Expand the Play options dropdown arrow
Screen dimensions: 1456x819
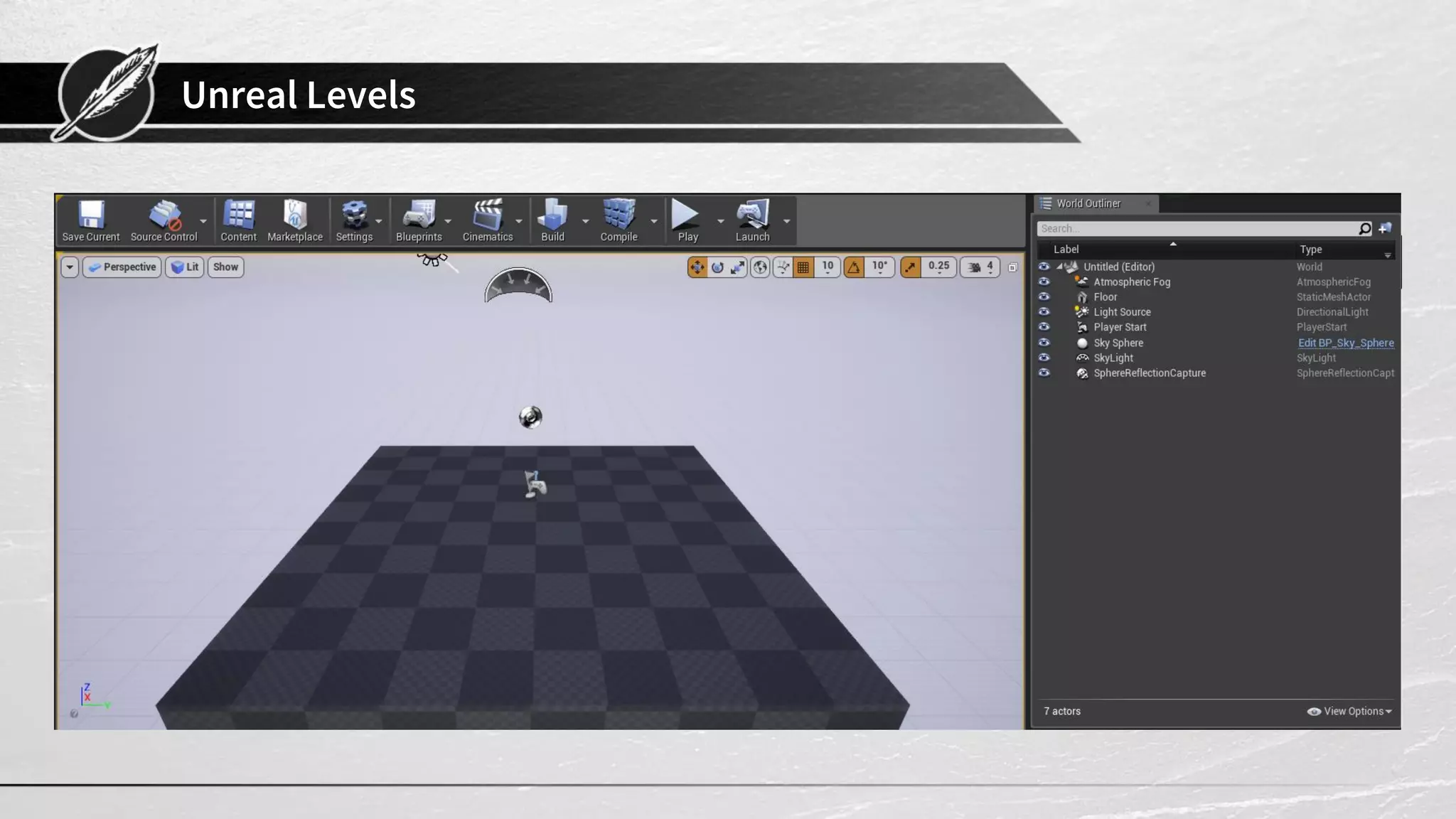(x=720, y=221)
